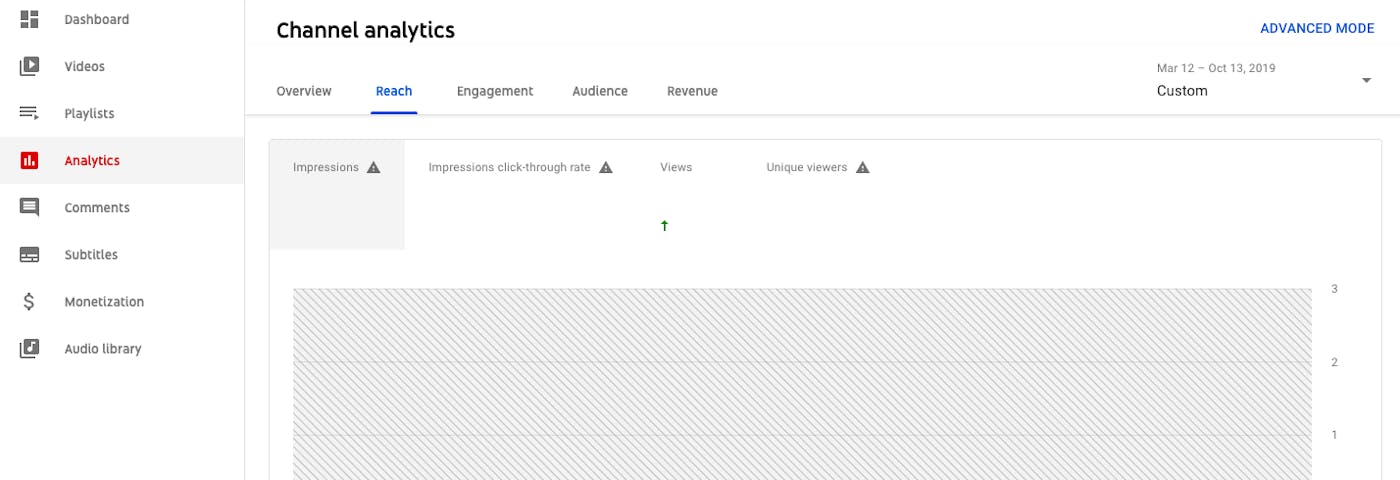The width and height of the screenshot is (1400, 480).
Task: Select the Reach tab
Action: pos(394,91)
